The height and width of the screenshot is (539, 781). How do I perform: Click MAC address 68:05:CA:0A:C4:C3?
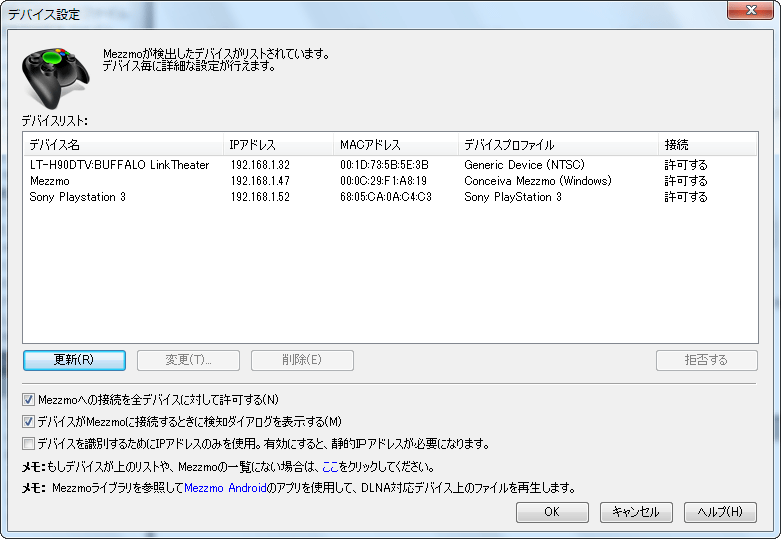(386, 197)
